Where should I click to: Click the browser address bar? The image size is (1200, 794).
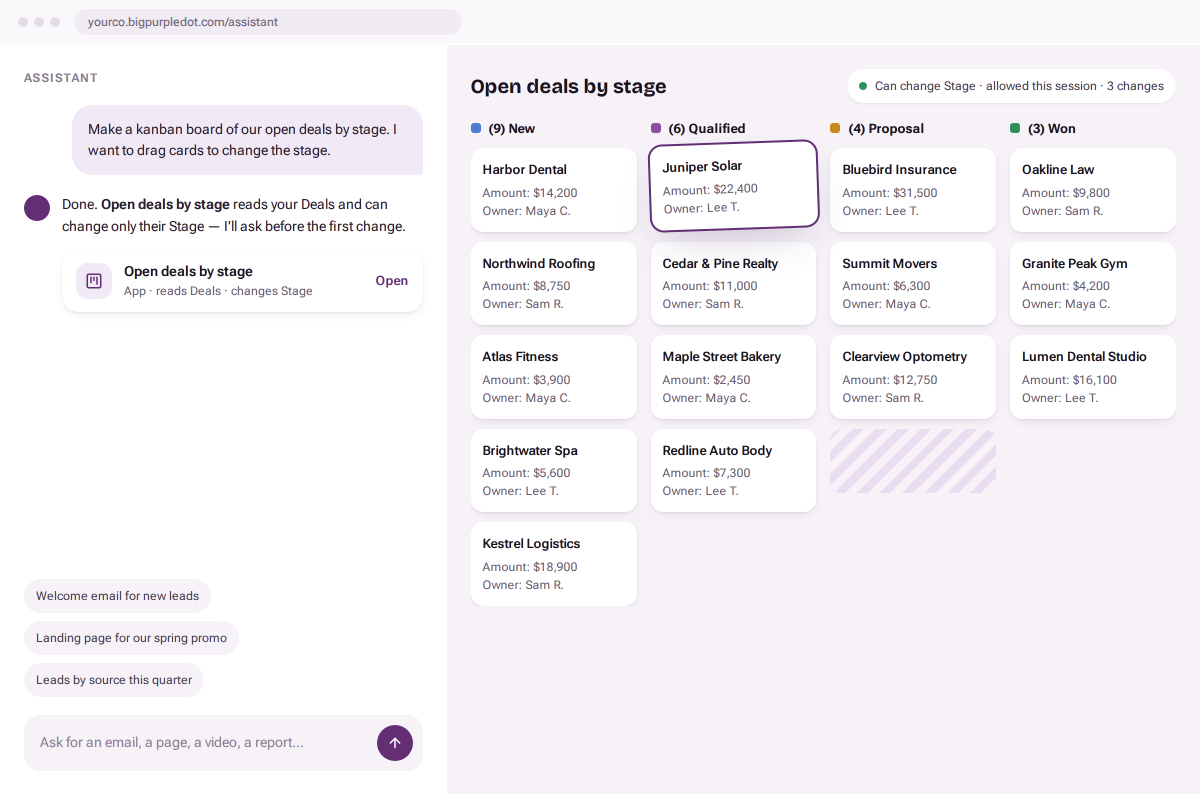click(x=268, y=22)
